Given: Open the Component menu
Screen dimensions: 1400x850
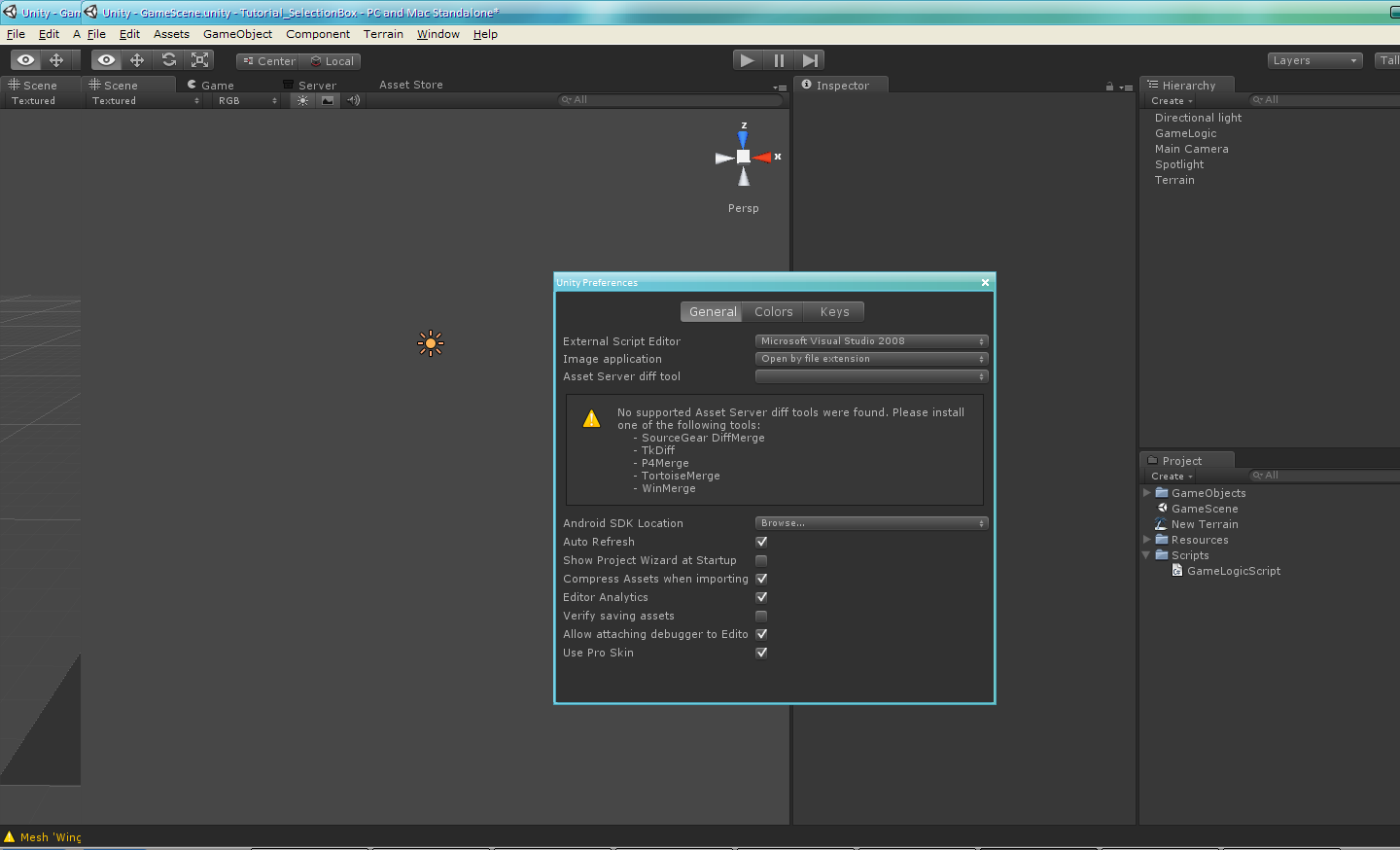Looking at the screenshot, I should pyautogui.click(x=318, y=34).
